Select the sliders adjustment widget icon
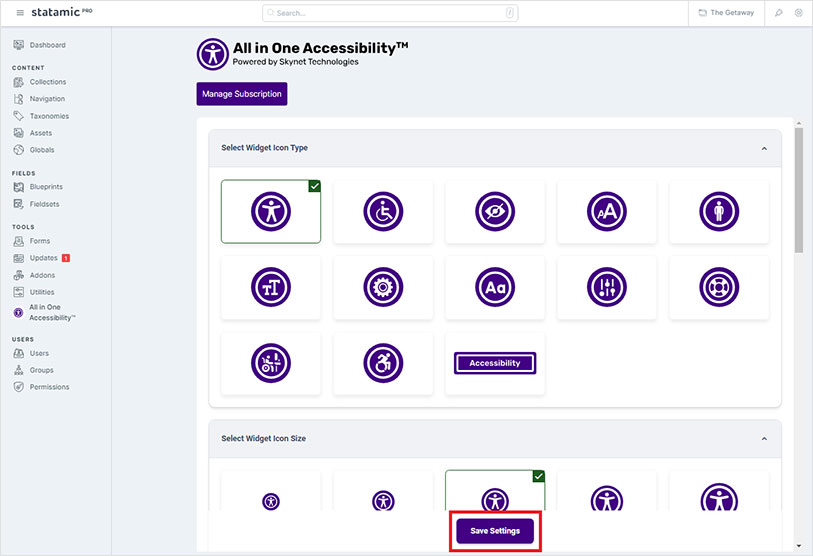 pyautogui.click(x=607, y=287)
